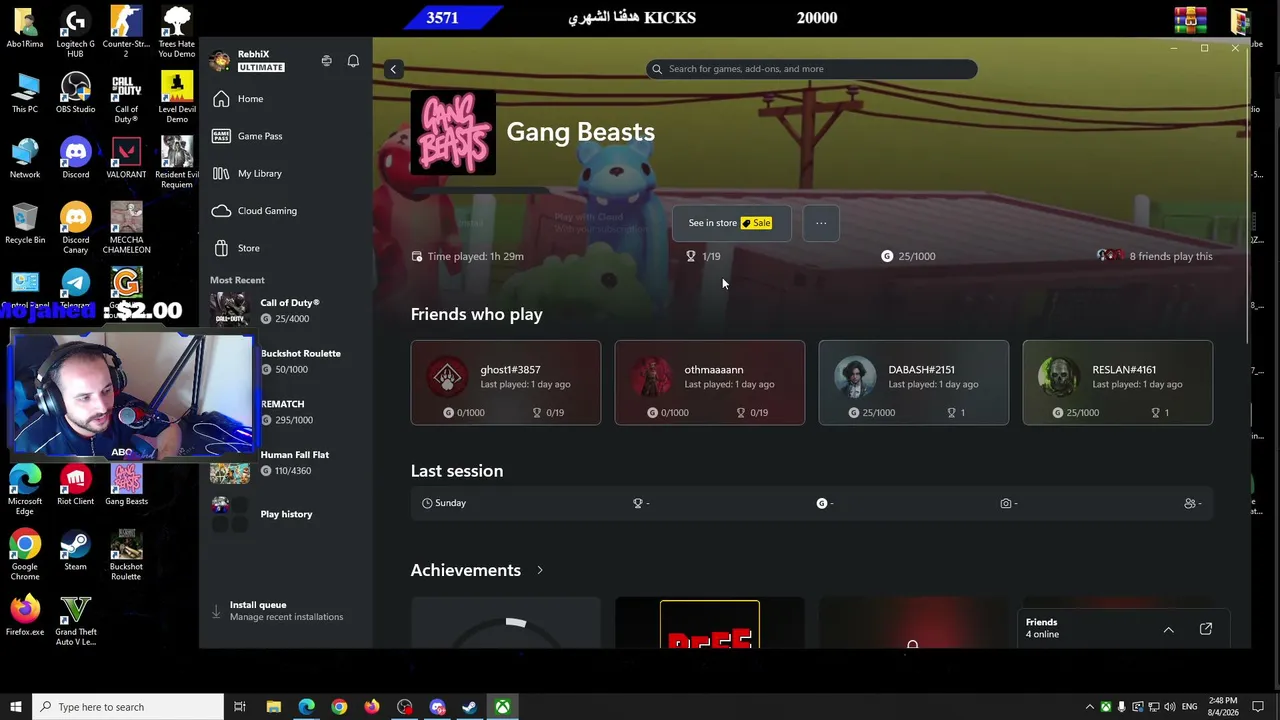Screen dimensions: 1280x720
Task: Click the 1/19 achievements trophy stat
Action: (x=702, y=256)
